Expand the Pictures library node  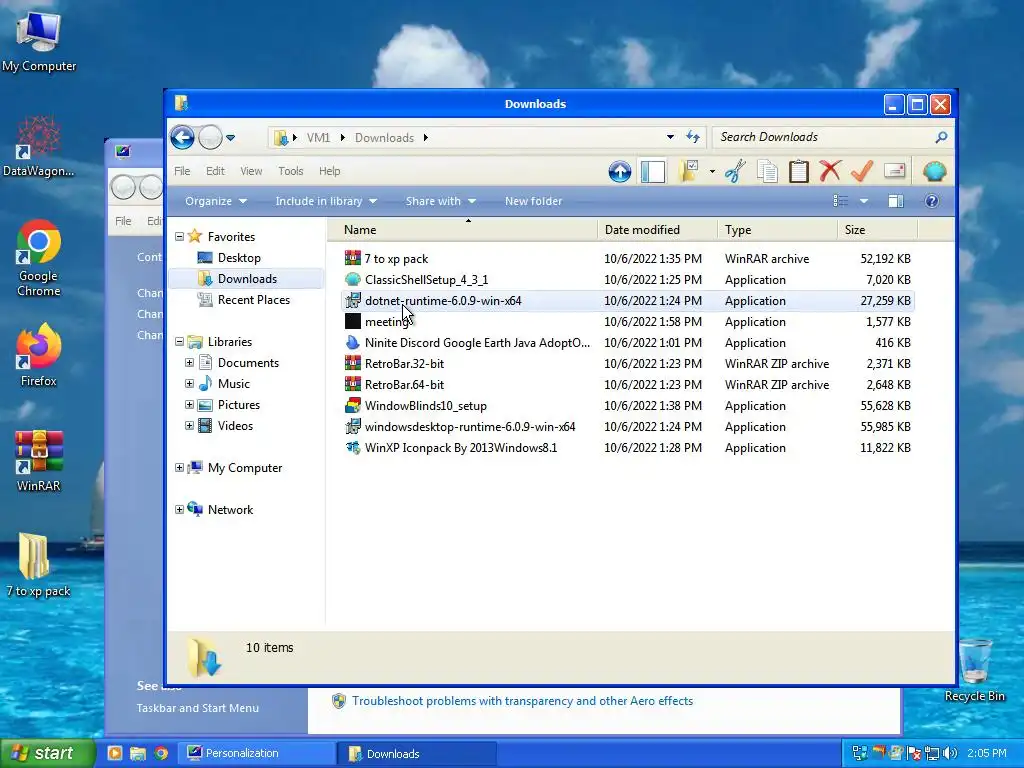point(189,404)
